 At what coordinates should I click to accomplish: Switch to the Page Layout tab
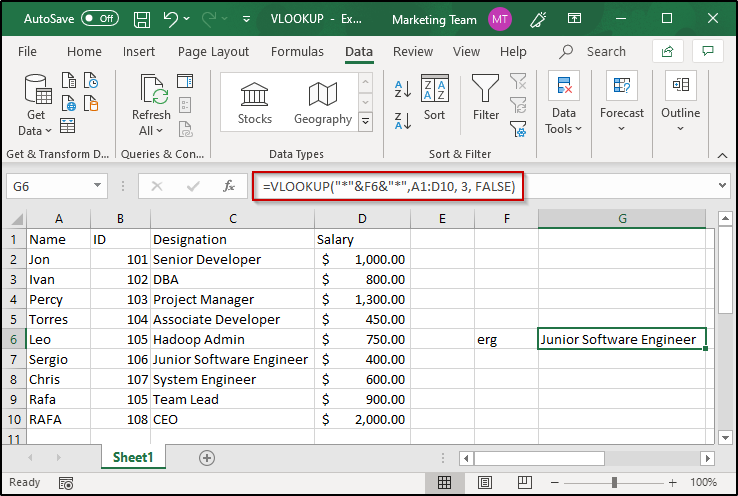point(213,51)
